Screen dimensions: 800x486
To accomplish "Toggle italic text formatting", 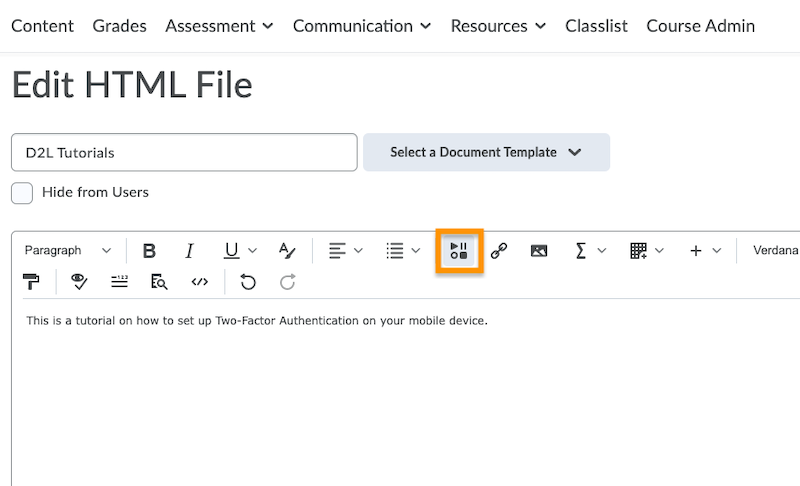I will pos(189,251).
